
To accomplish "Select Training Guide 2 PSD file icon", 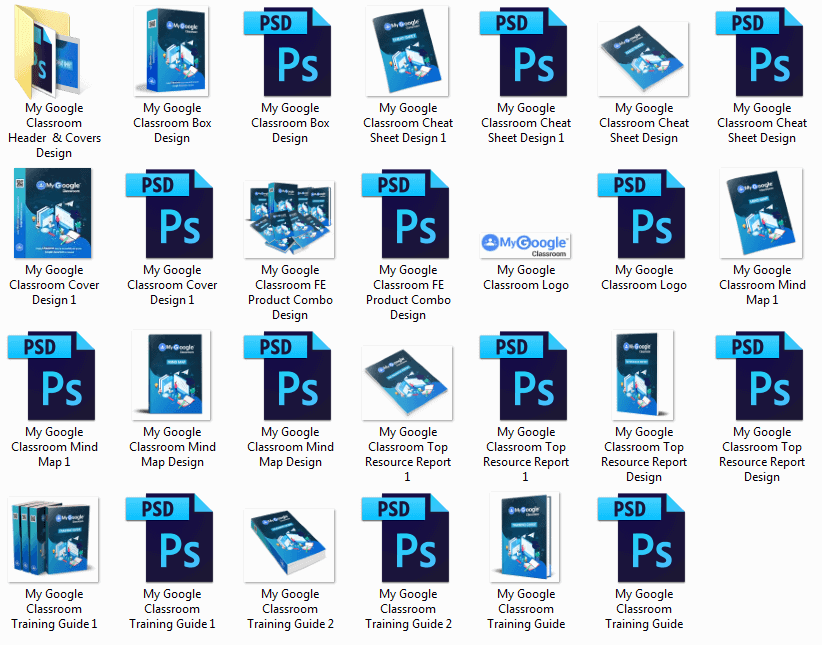I will [405, 538].
